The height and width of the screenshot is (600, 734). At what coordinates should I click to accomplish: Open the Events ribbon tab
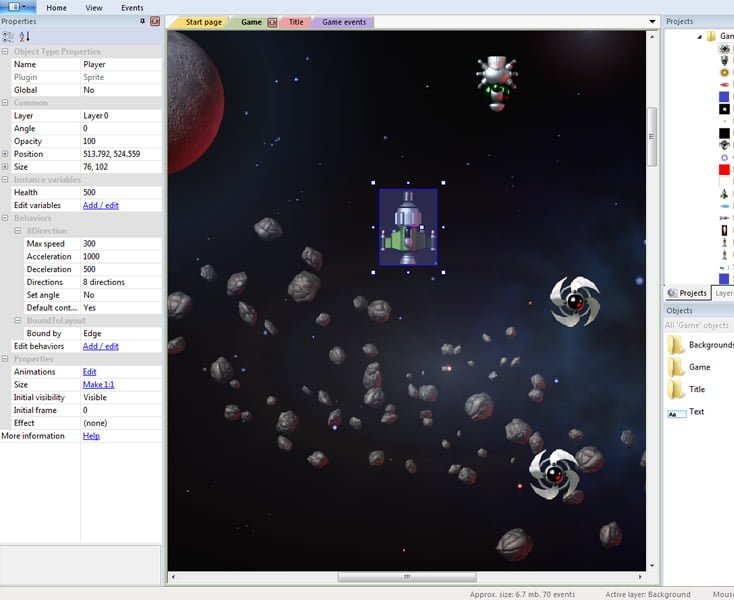[x=132, y=8]
